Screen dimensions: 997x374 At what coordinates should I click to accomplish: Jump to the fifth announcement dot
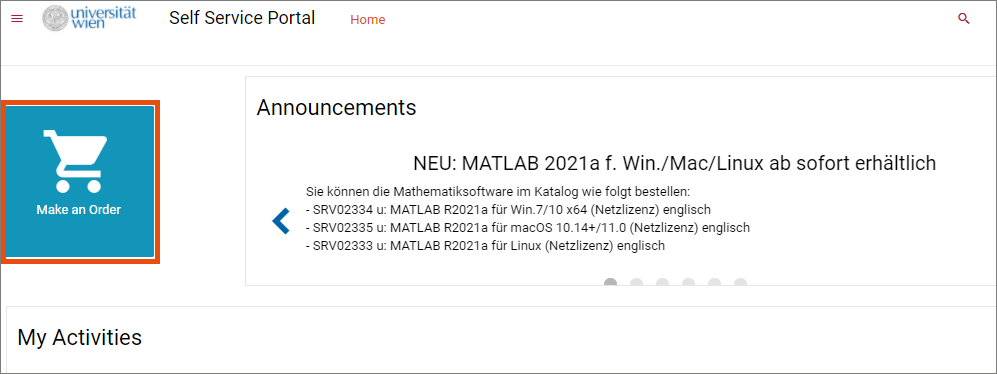715,282
